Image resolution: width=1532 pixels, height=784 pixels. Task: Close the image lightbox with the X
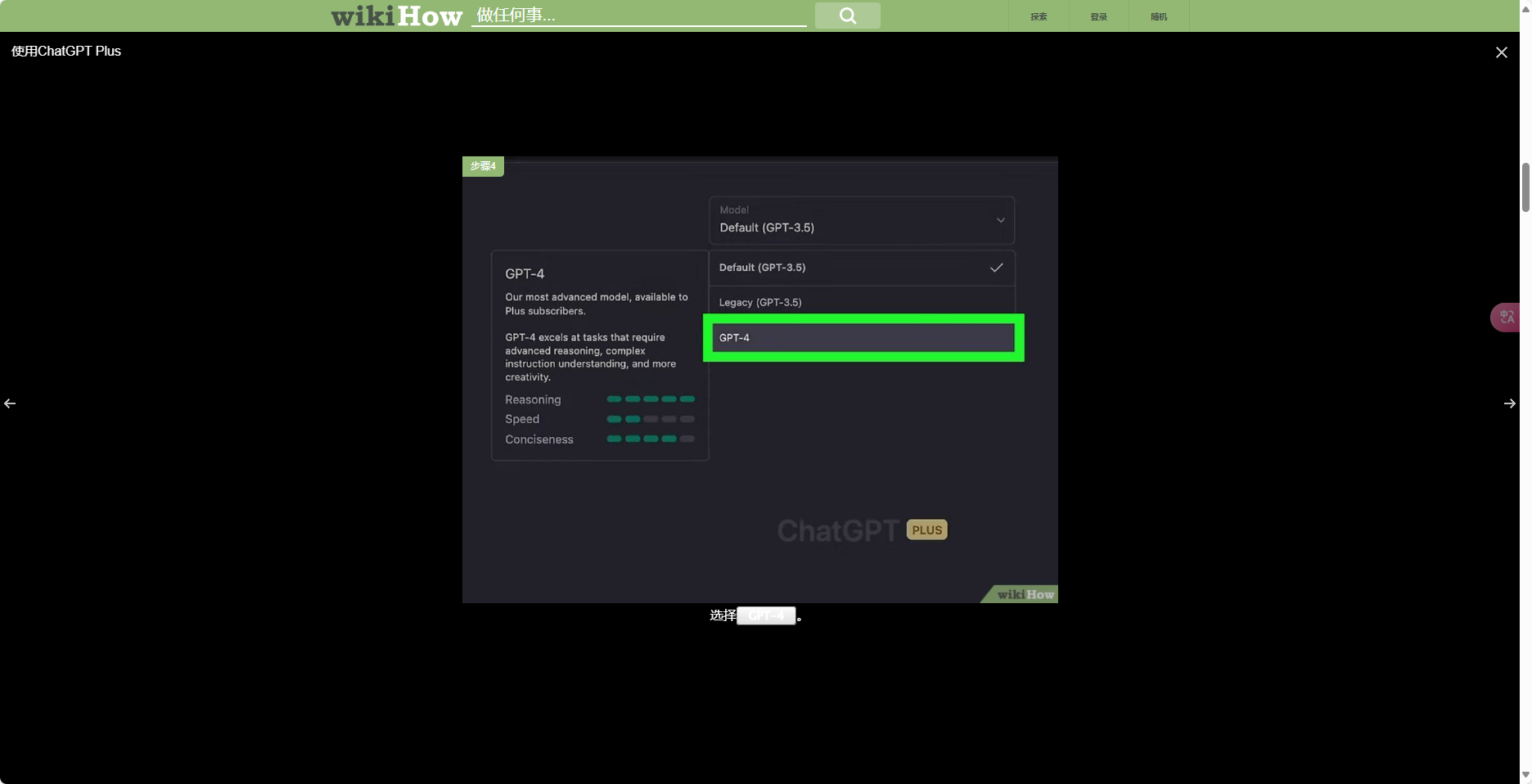tap(1502, 52)
